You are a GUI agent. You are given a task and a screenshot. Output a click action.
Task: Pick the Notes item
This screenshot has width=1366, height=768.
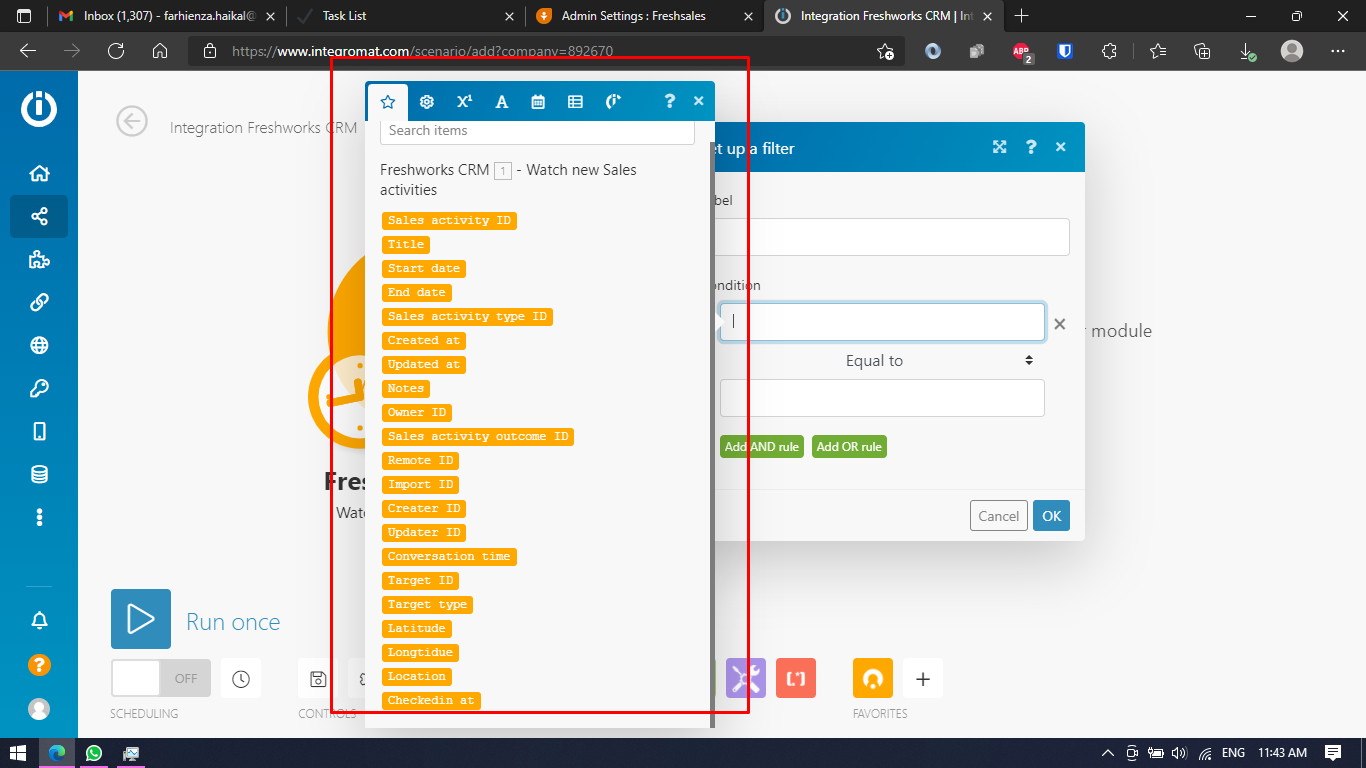point(406,388)
